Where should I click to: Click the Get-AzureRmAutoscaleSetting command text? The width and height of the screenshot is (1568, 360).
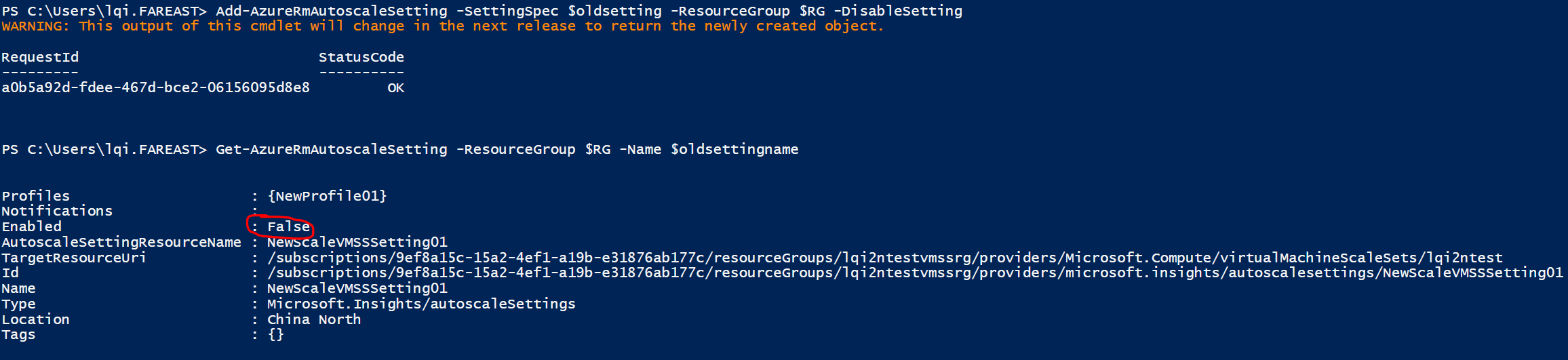click(331, 150)
